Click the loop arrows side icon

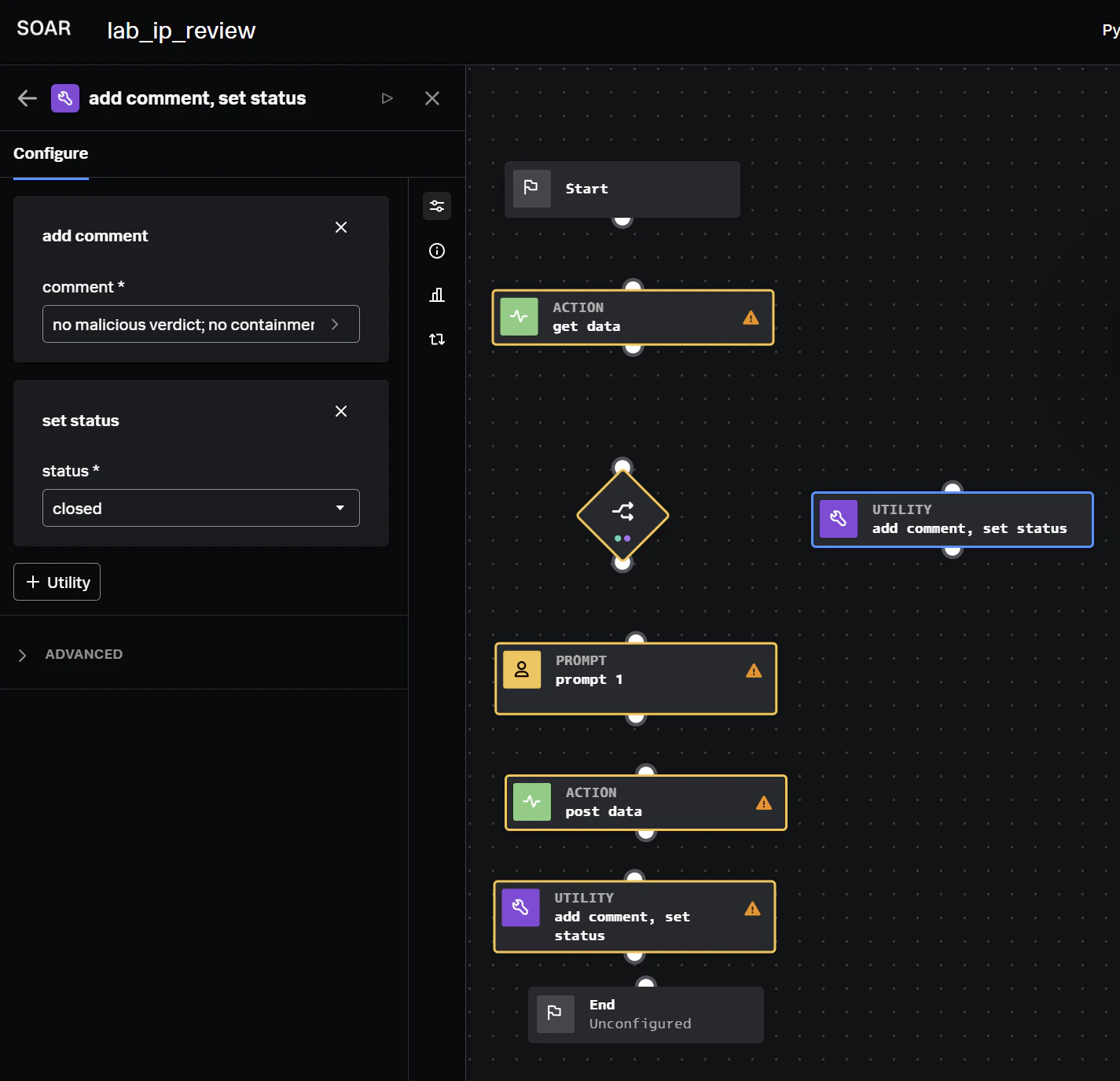437,339
